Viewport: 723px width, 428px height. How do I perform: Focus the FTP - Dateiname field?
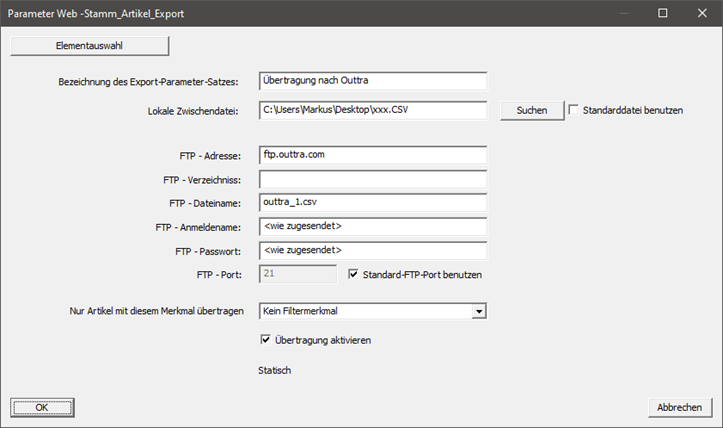tap(373, 203)
